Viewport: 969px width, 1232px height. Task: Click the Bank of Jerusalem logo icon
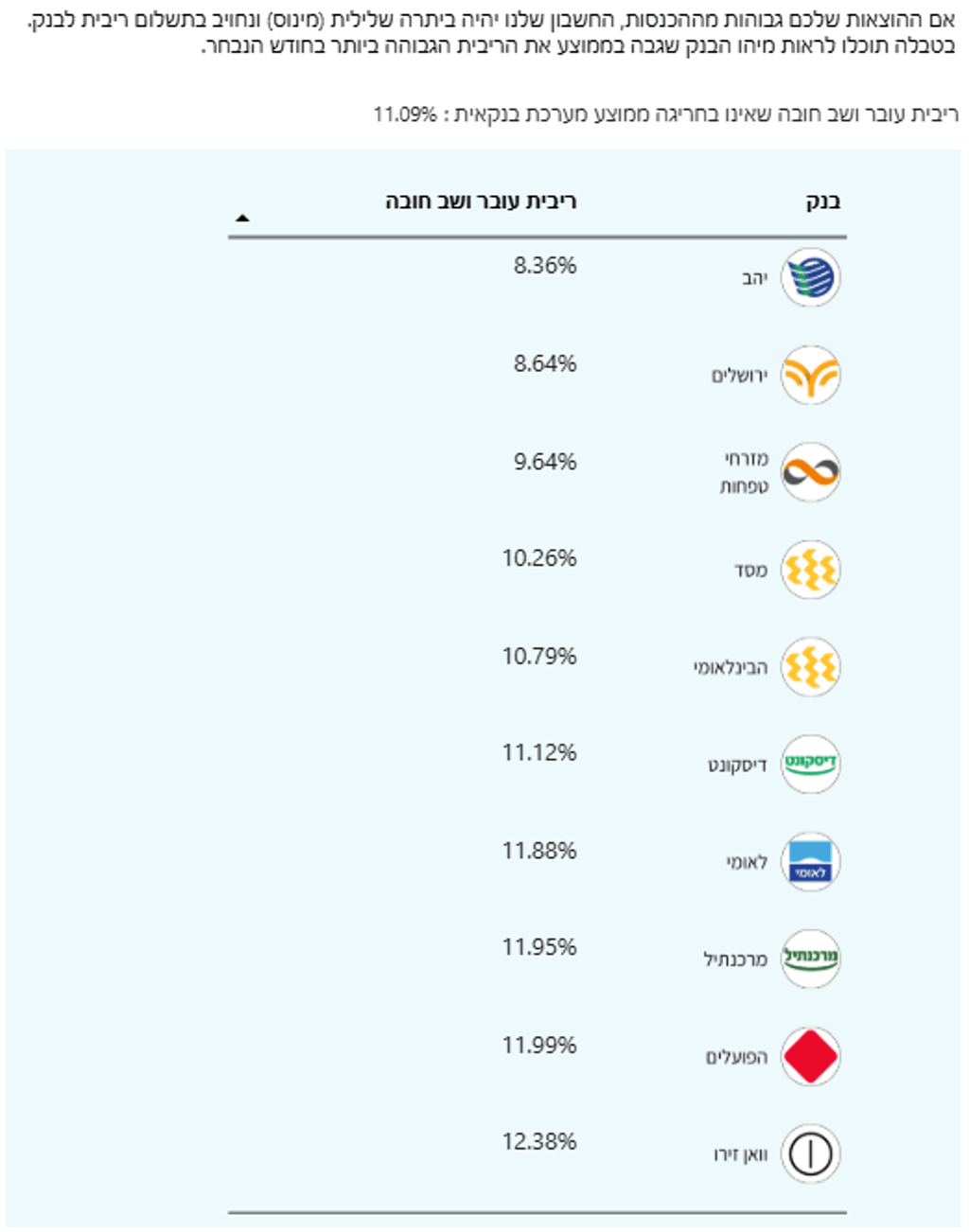click(x=811, y=376)
